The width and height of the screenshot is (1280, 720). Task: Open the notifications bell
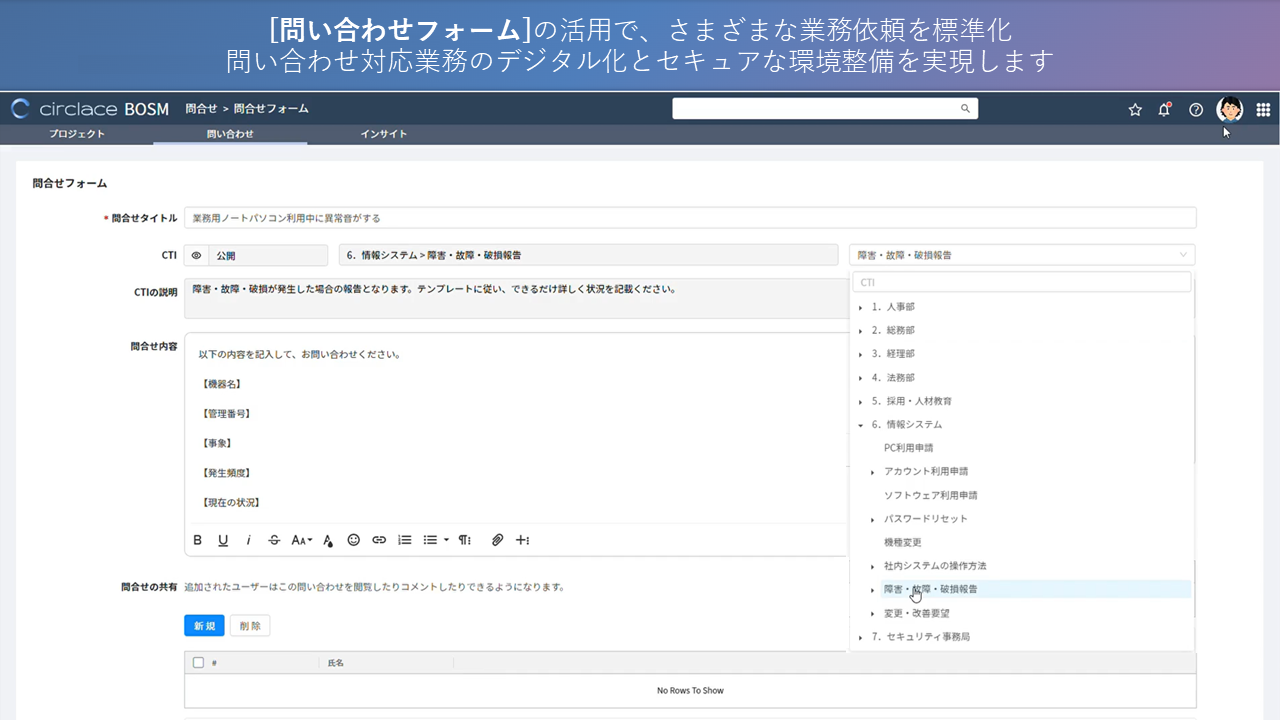[x=1164, y=110]
